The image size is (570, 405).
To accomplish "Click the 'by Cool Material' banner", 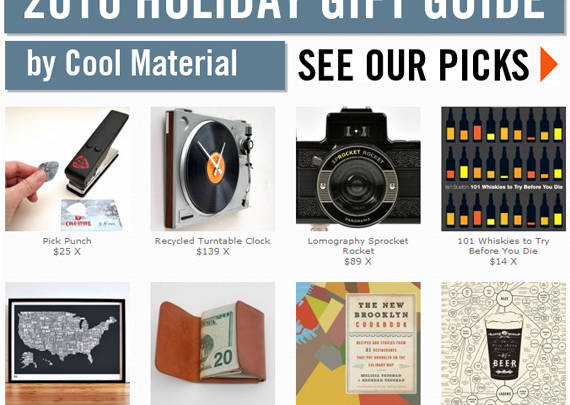I will coord(145,65).
